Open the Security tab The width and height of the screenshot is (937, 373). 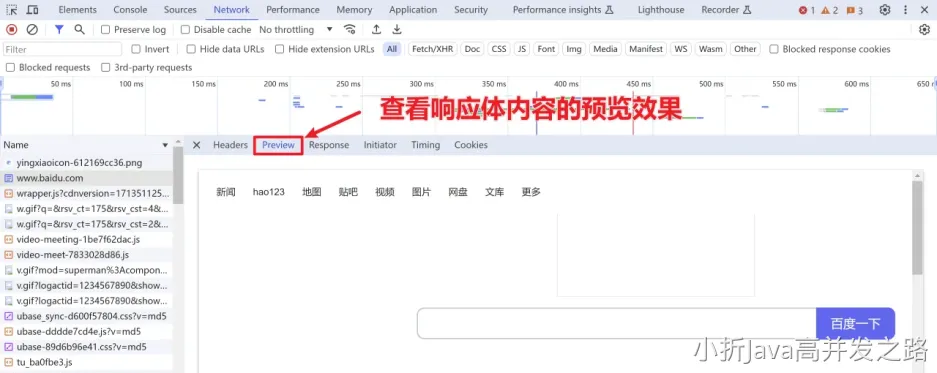click(x=471, y=10)
